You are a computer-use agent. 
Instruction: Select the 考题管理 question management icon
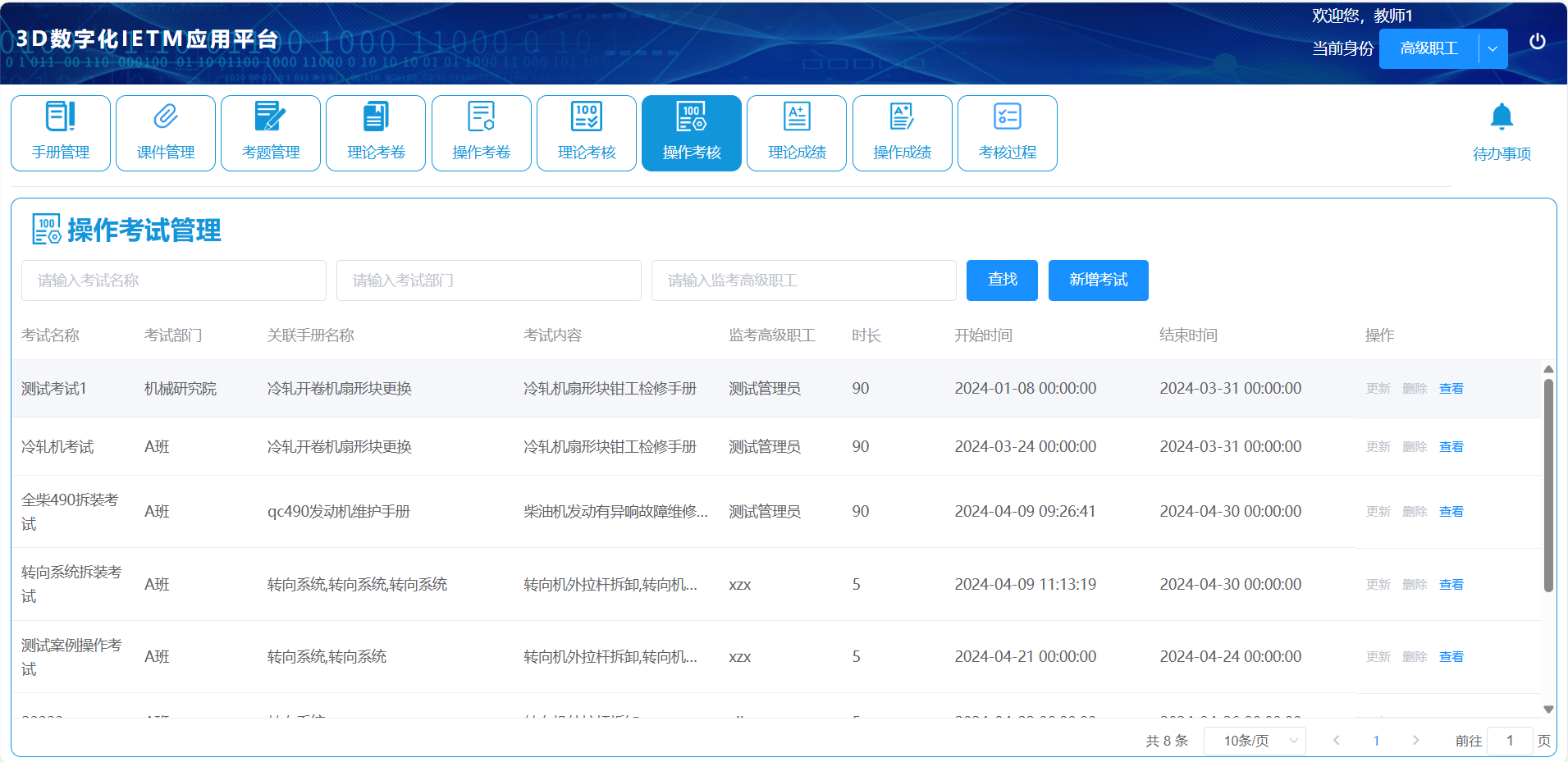tap(271, 117)
